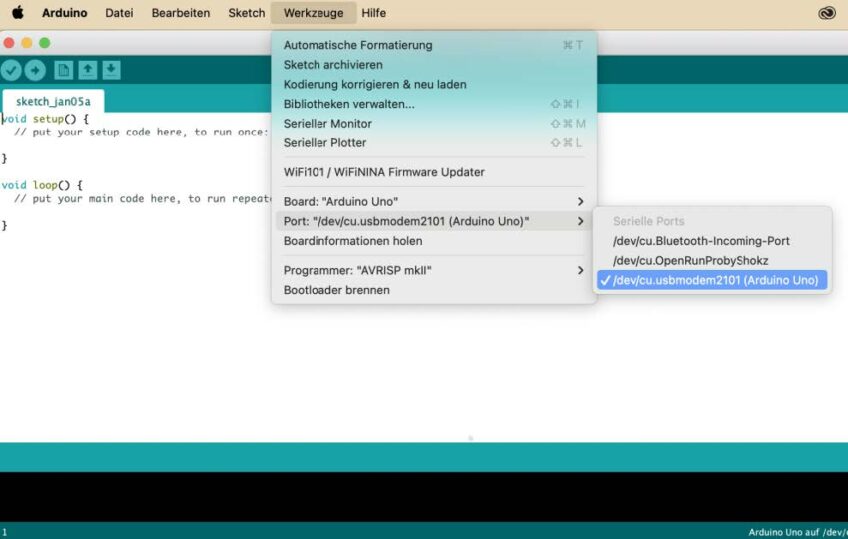The image size is (848, 539).
Task: Choose the /dev/cu.Bluetooth-Incoming-Port serial port
Action: click(x=701, y=241)
